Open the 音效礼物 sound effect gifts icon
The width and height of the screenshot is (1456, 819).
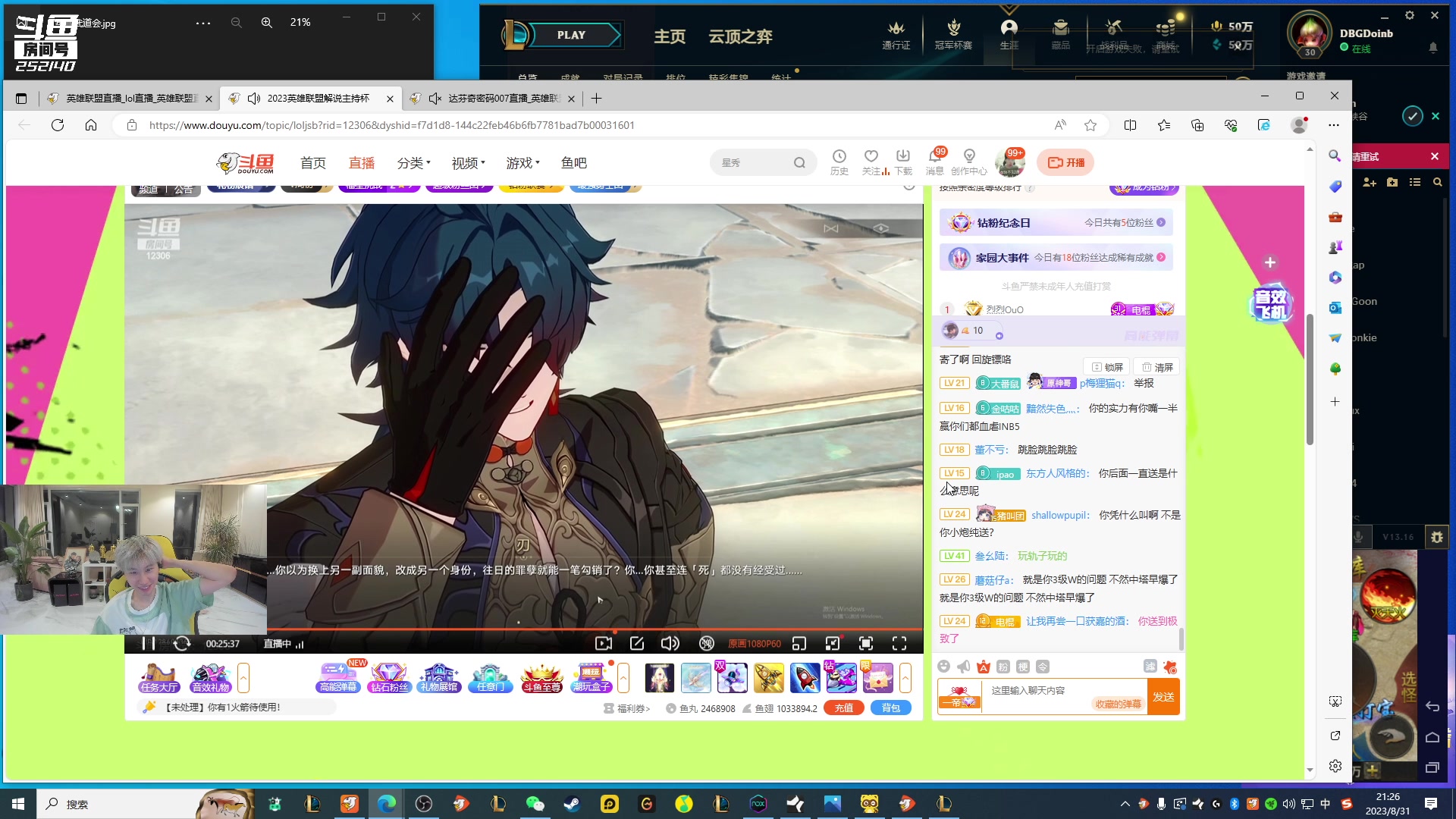210,678
